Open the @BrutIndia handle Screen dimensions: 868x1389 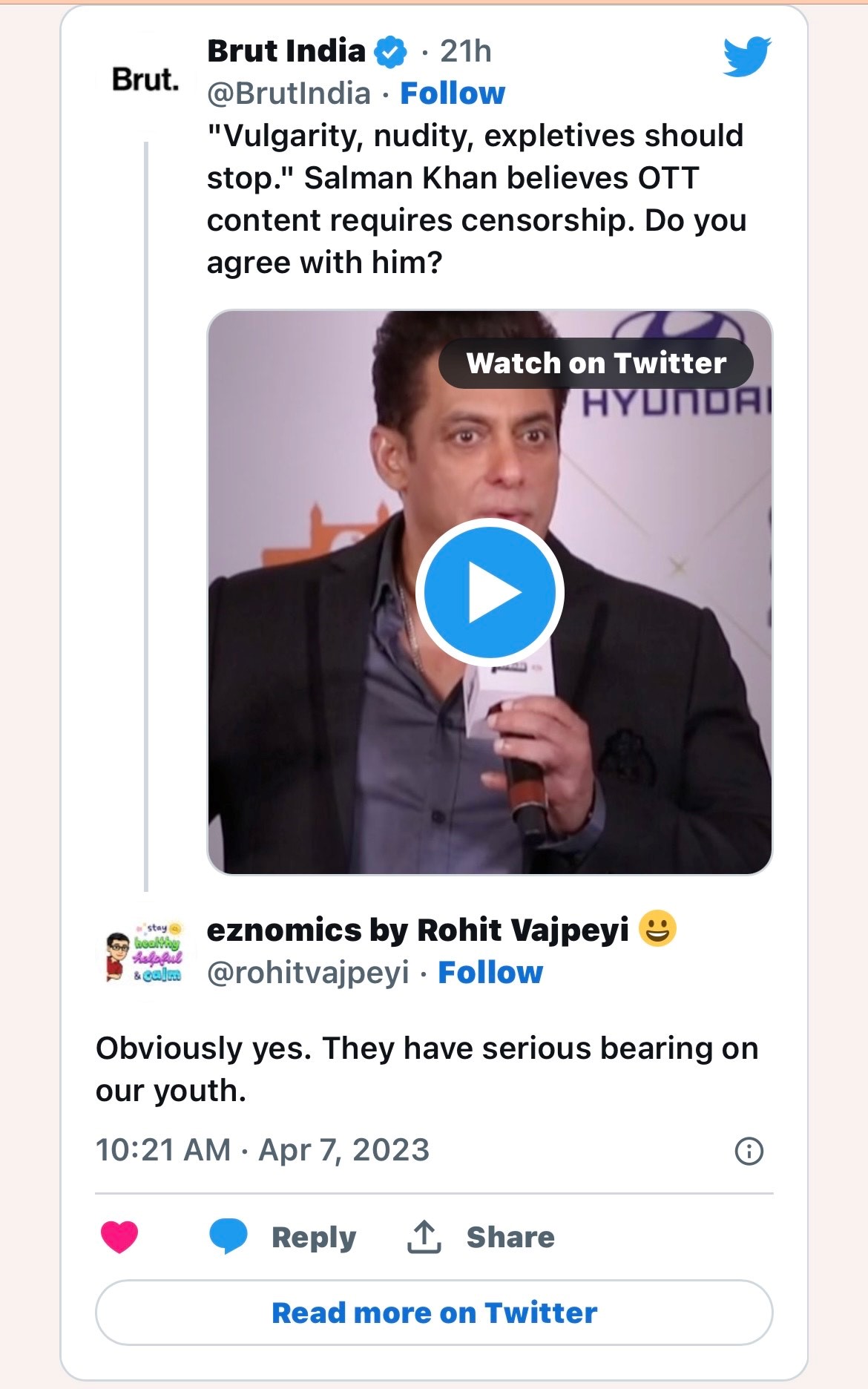pos(289,93)
